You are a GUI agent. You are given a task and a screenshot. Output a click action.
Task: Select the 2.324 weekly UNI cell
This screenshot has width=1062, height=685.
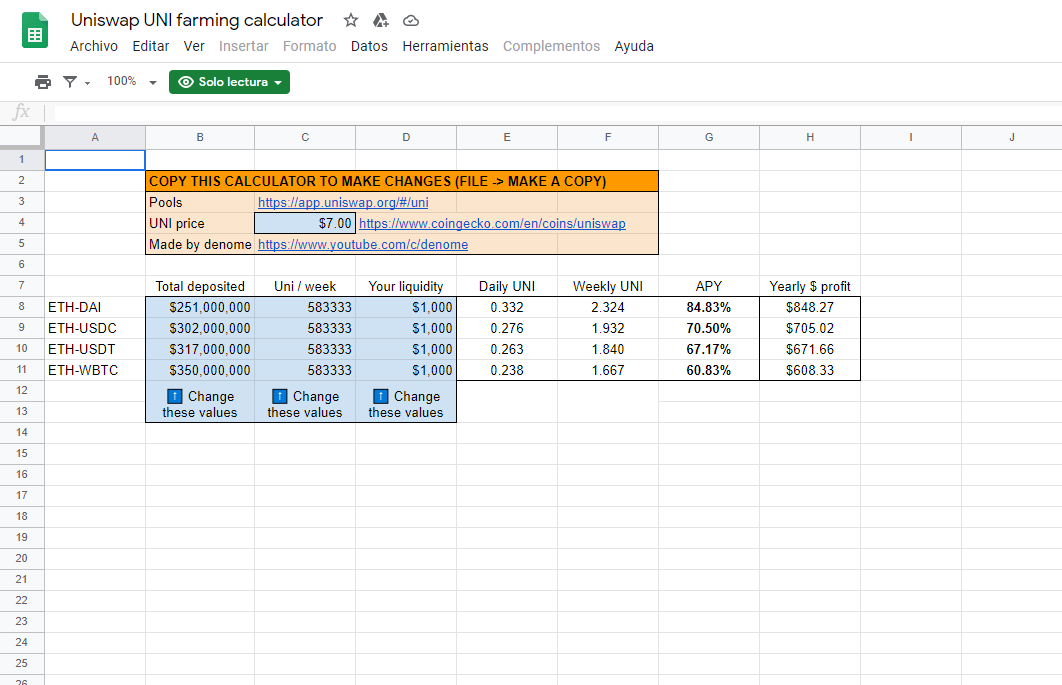coord(608,307)
